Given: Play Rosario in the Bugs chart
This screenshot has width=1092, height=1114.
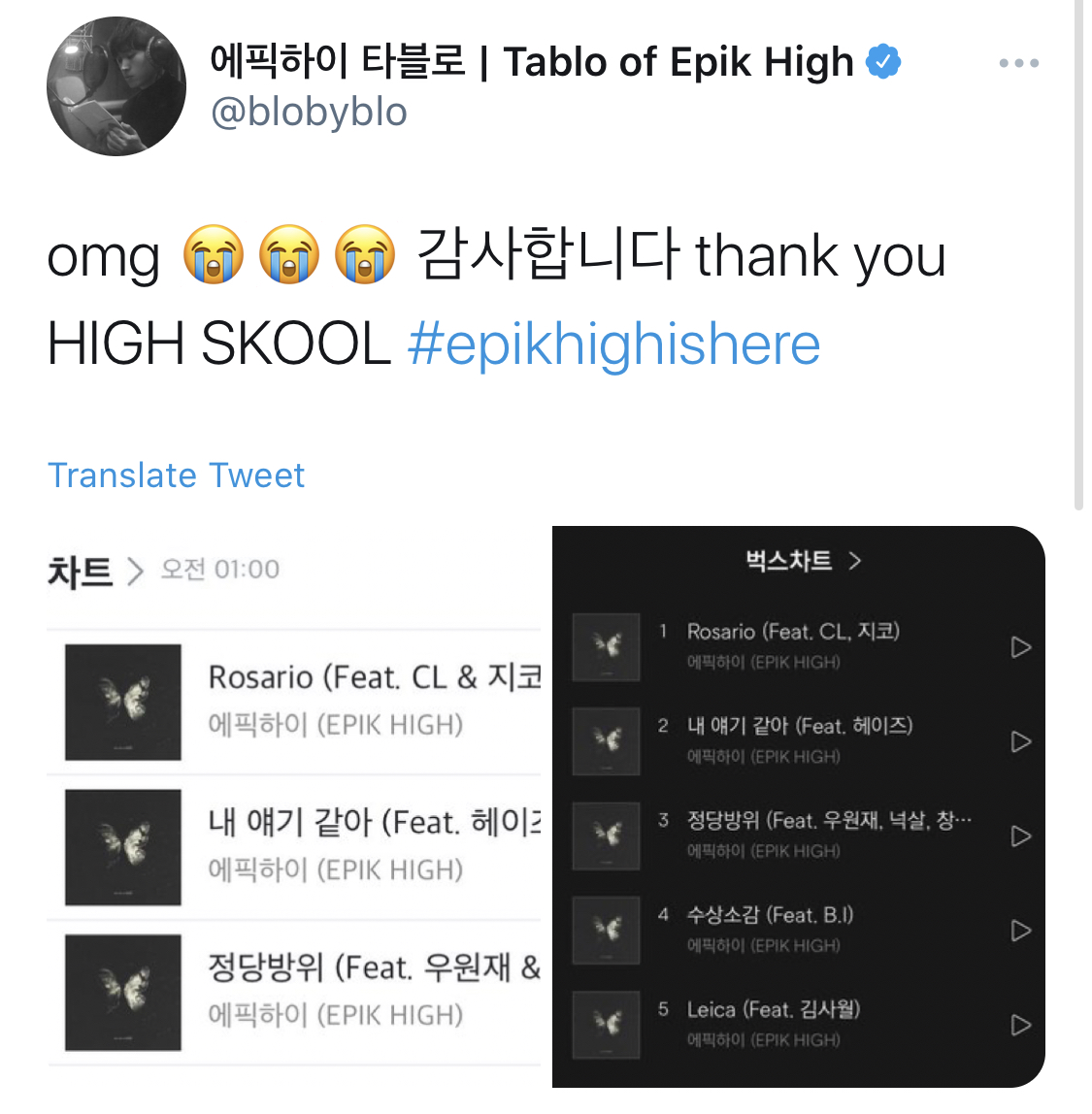Looking at the screenshot, I should pos(1021,647).
